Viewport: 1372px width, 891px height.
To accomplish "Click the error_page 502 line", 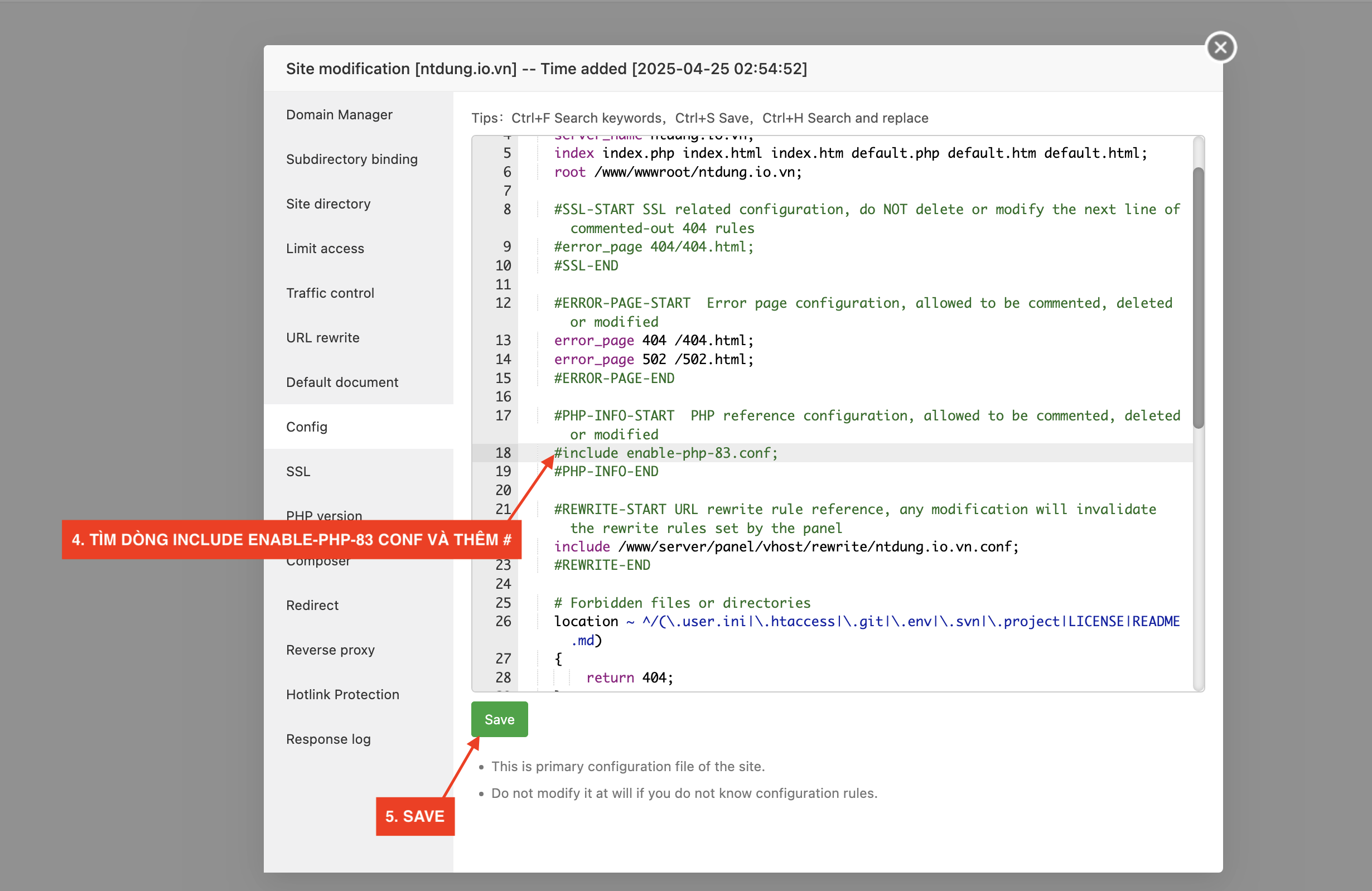I will pos(654,359).
